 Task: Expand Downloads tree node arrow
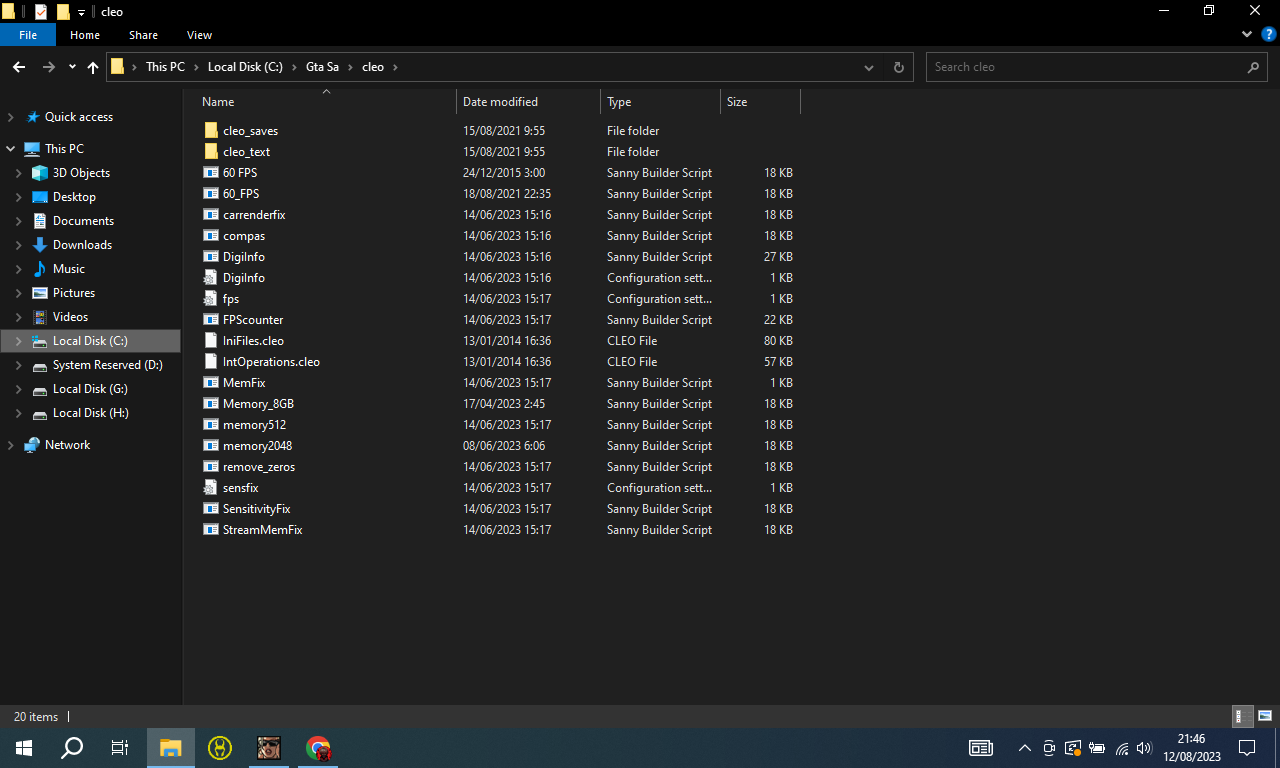click(x=19, y=245)
